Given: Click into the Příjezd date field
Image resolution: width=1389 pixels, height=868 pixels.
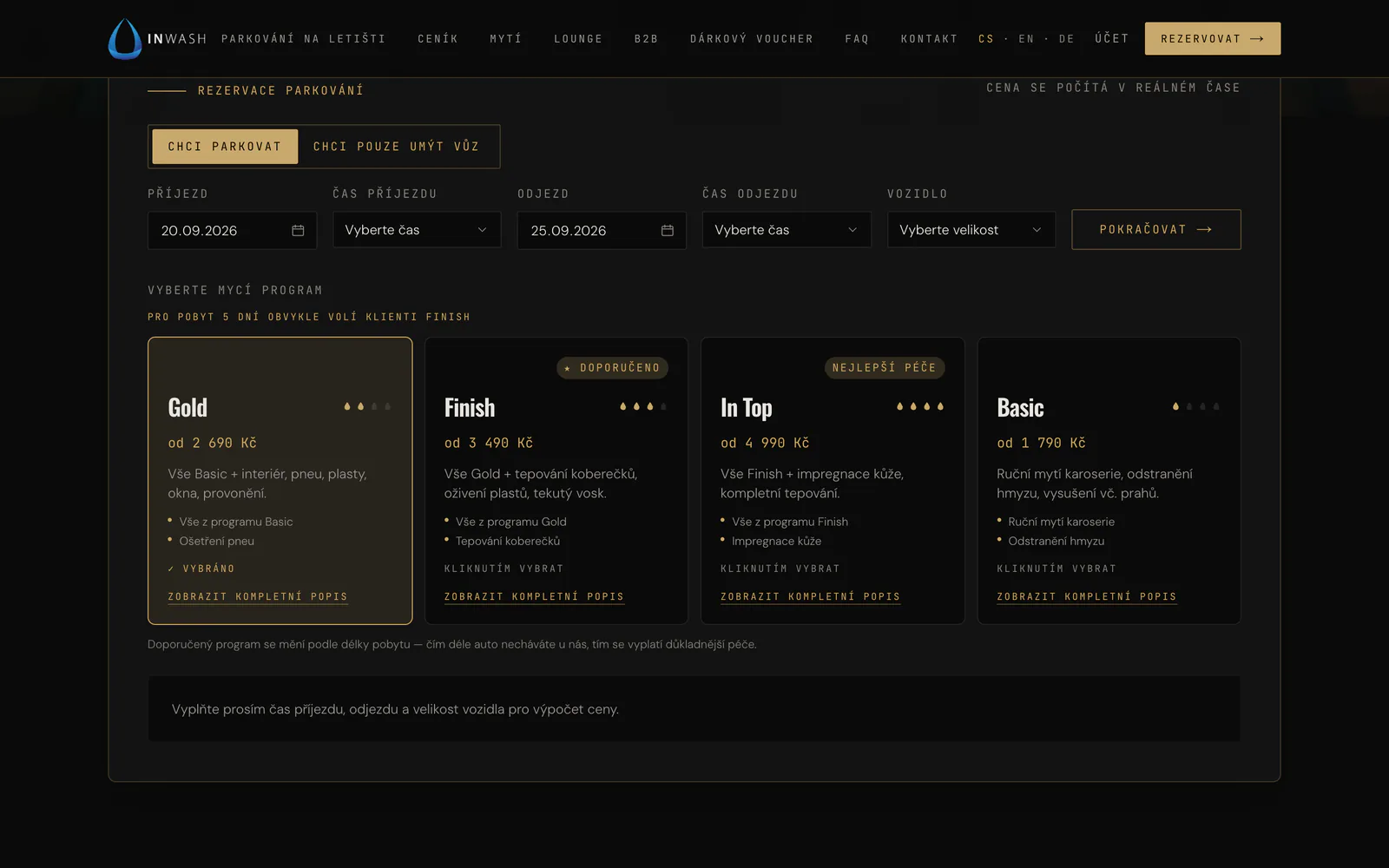Looking at the screenshot, I should point(232,230).
